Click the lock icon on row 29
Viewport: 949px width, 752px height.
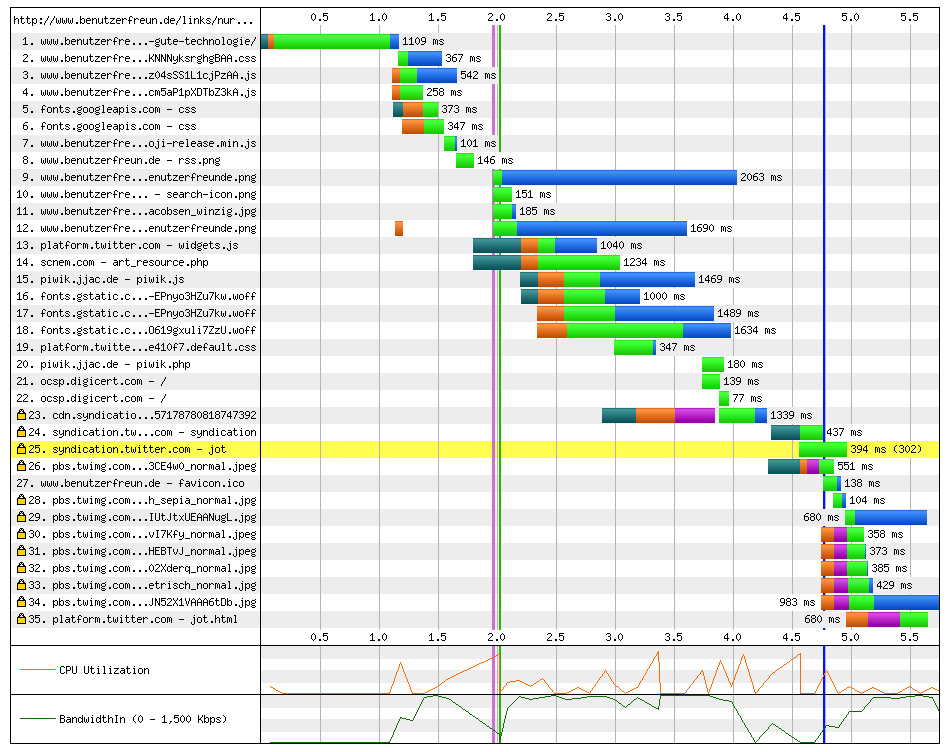21,517
